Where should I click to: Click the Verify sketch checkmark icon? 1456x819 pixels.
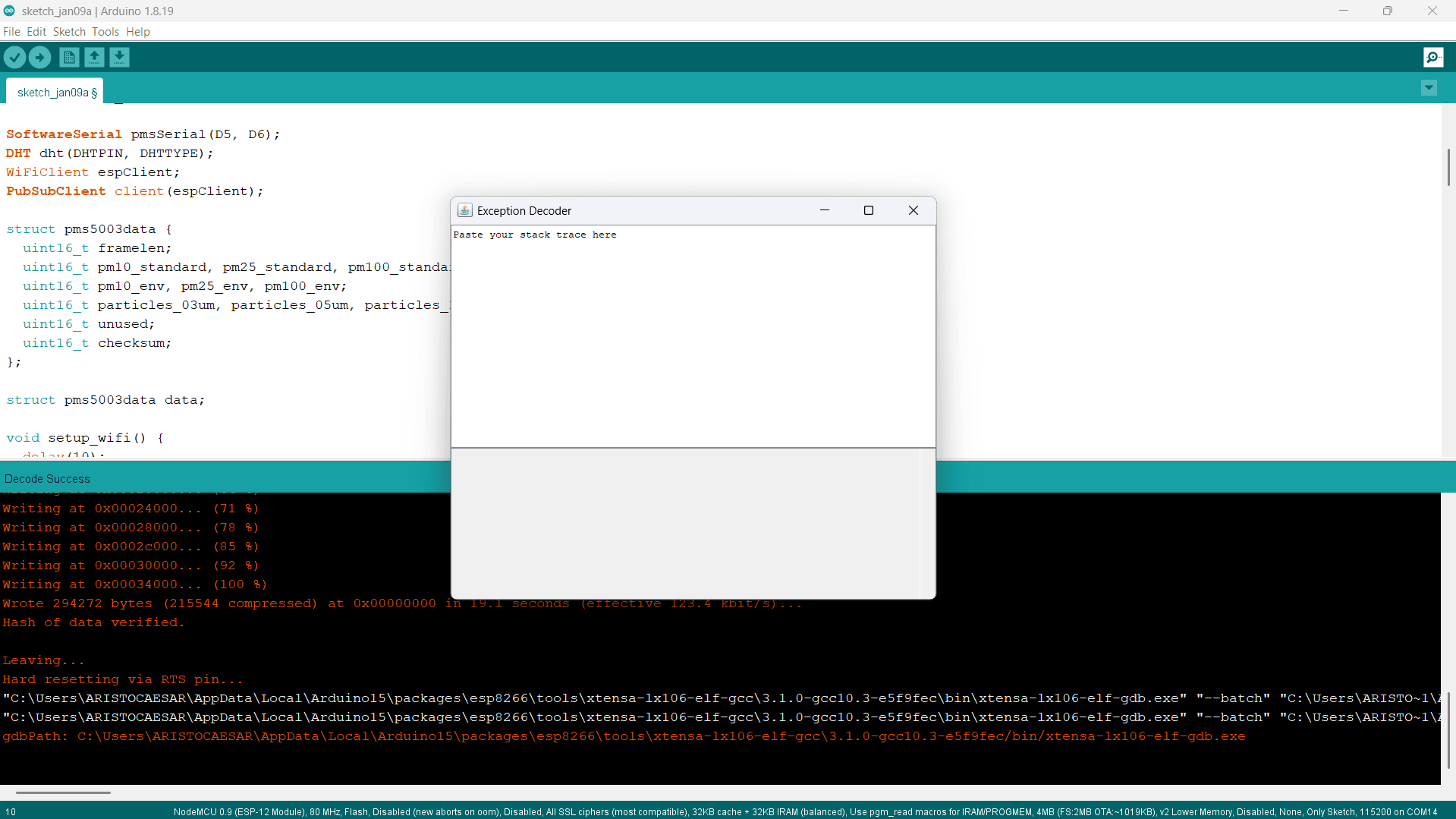[14, 57]
